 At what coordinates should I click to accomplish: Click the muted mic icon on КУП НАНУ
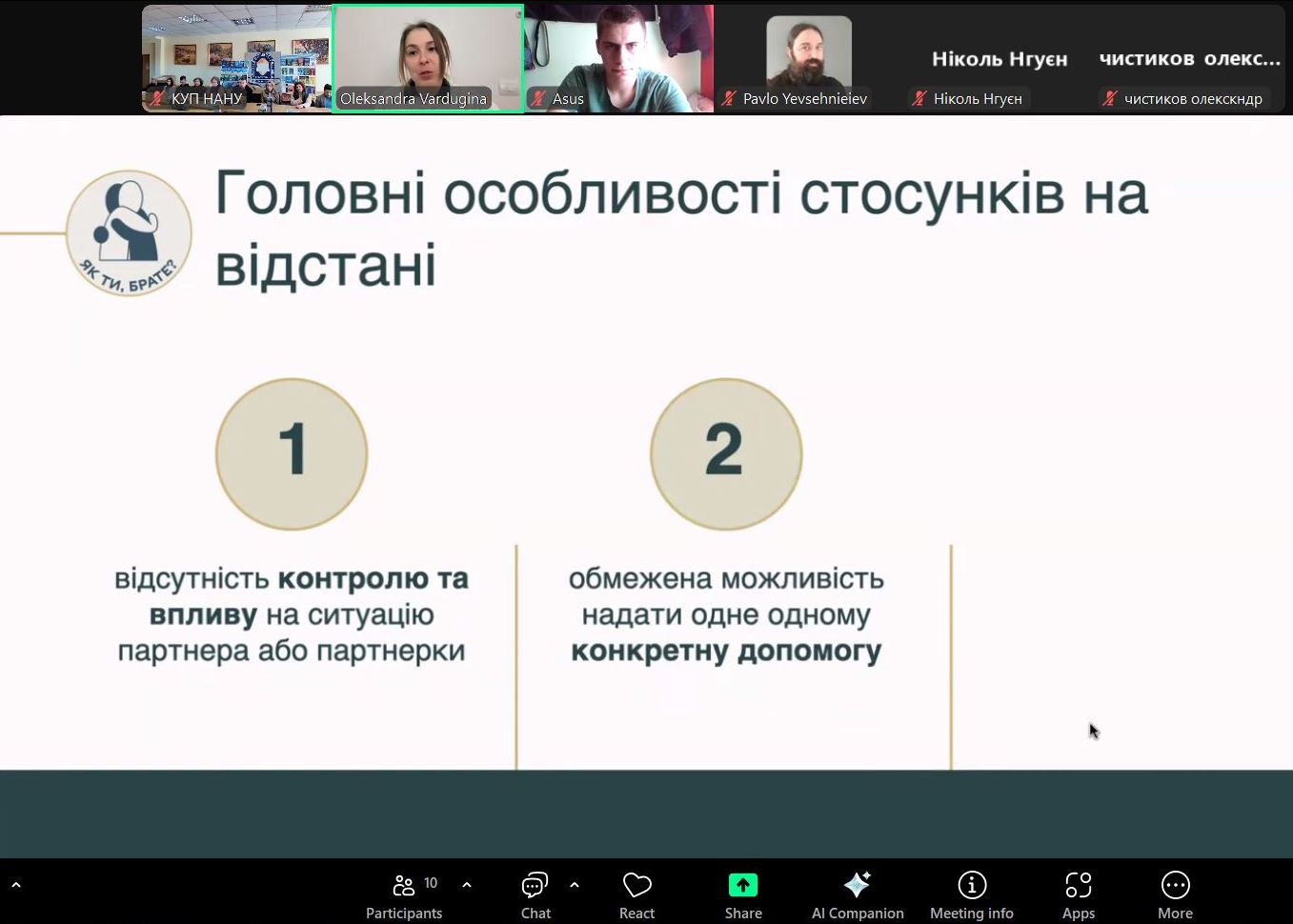158,98
